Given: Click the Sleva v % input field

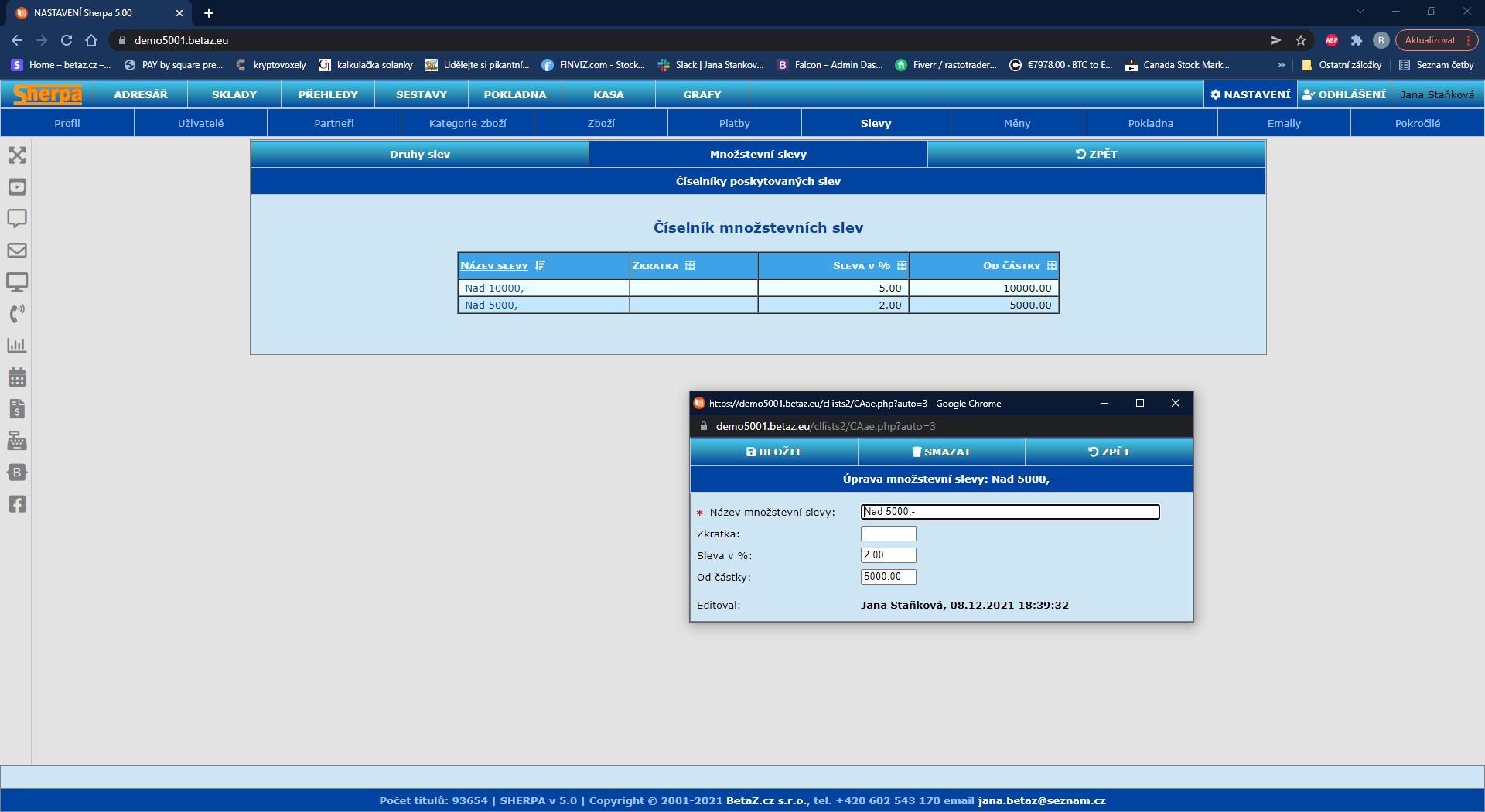Looking at the screenshot, I should click(888, 555).
